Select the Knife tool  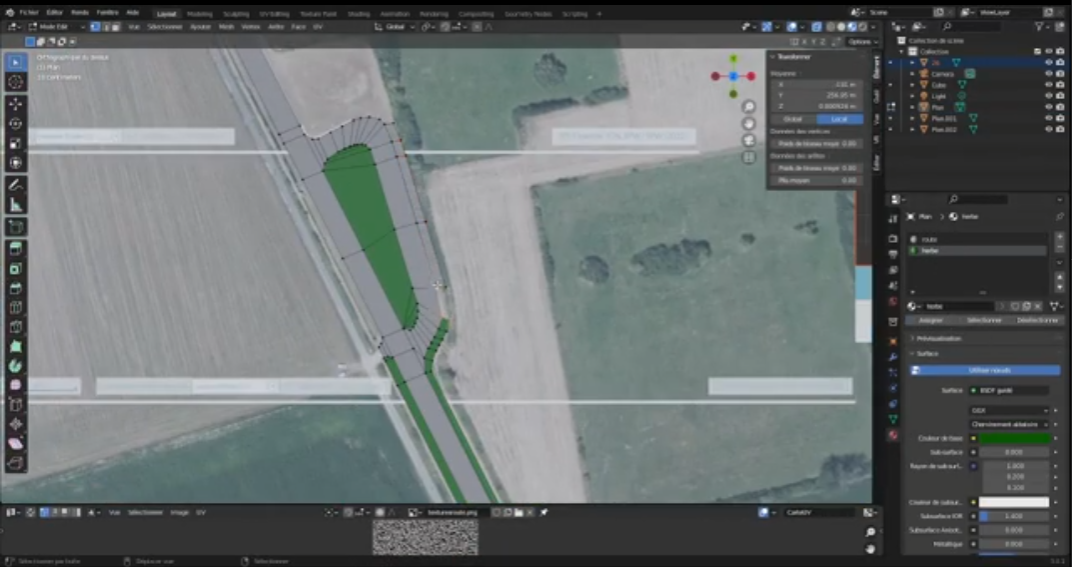(x=16, y=327)
